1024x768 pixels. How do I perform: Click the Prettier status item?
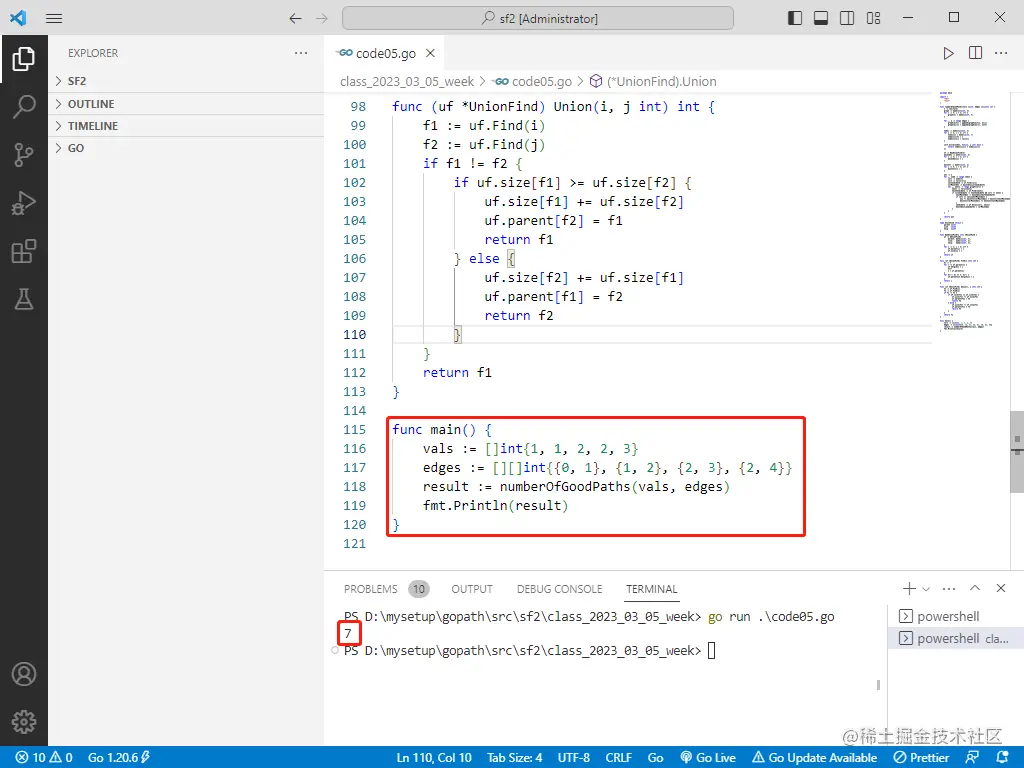921,758
